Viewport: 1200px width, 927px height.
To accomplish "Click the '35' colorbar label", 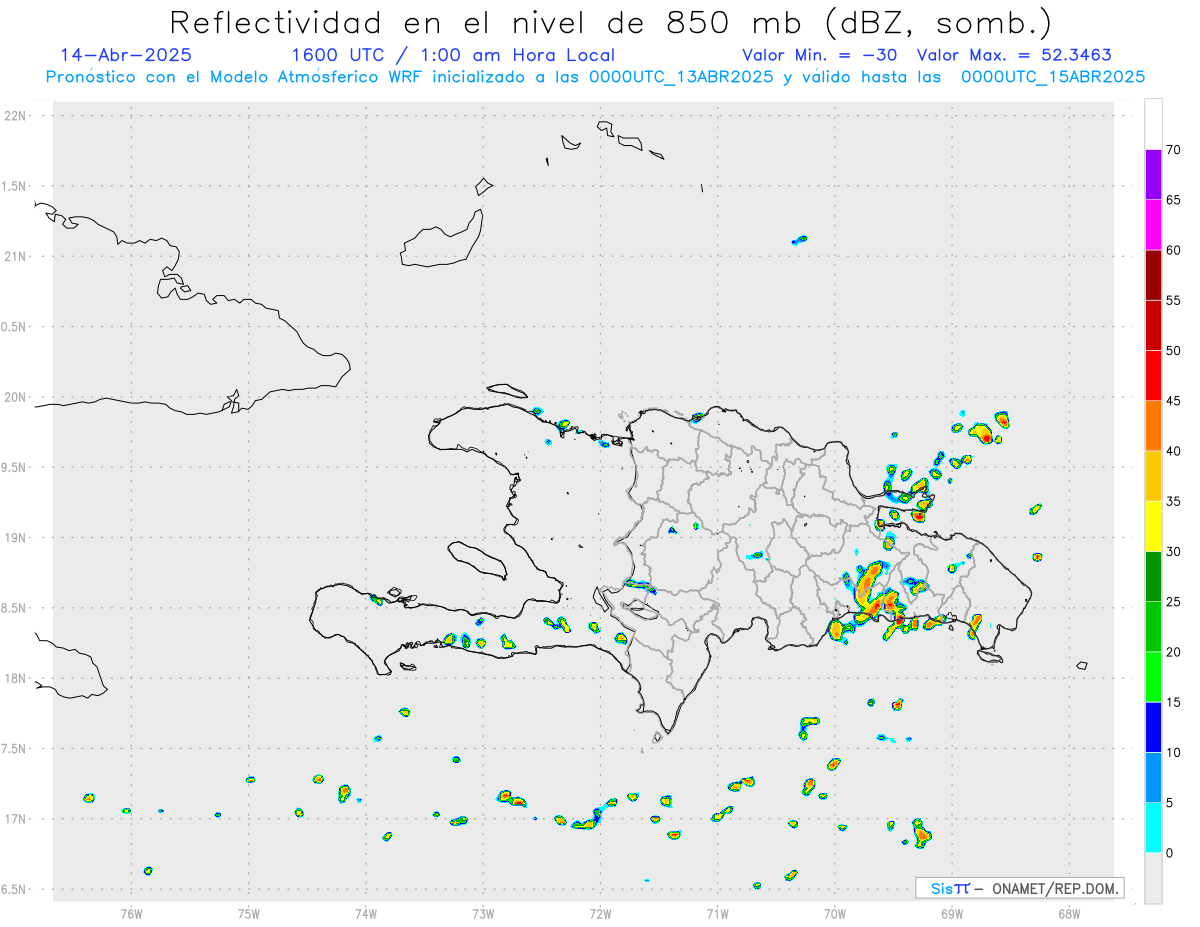I will pyautogui.click(x=1174, y=501).
